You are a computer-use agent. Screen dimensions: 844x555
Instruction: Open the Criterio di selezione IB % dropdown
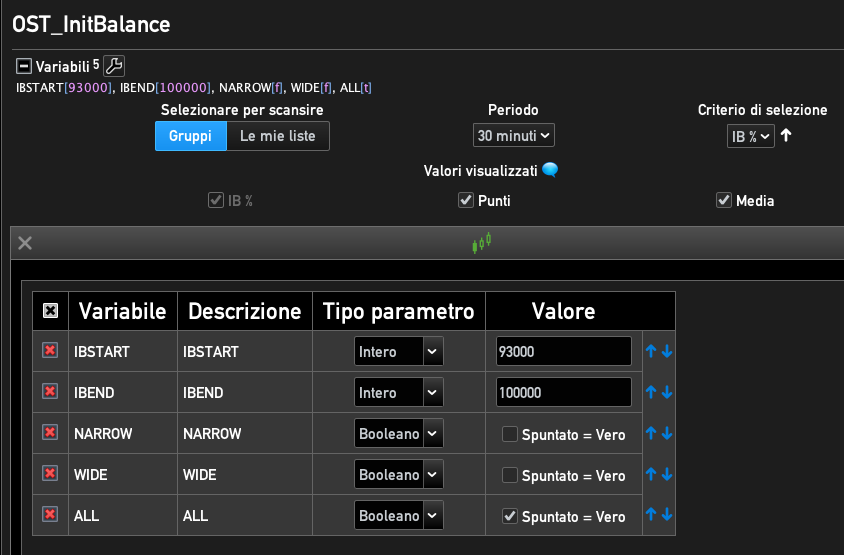point(750,136)
